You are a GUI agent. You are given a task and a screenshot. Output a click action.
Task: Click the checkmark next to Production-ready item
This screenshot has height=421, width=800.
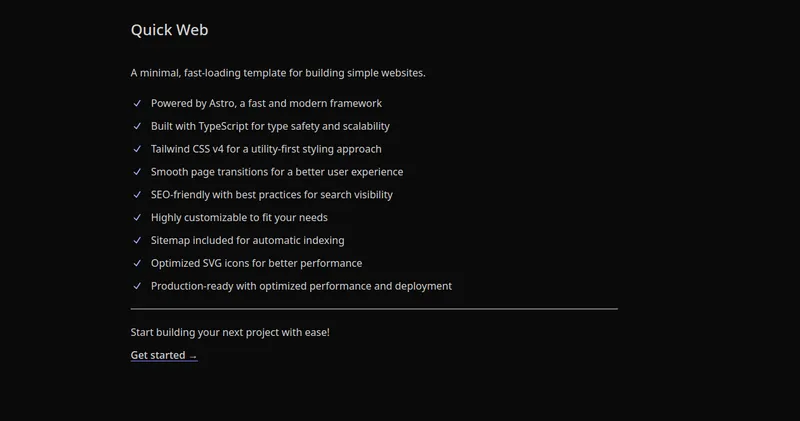pos(136,286)
